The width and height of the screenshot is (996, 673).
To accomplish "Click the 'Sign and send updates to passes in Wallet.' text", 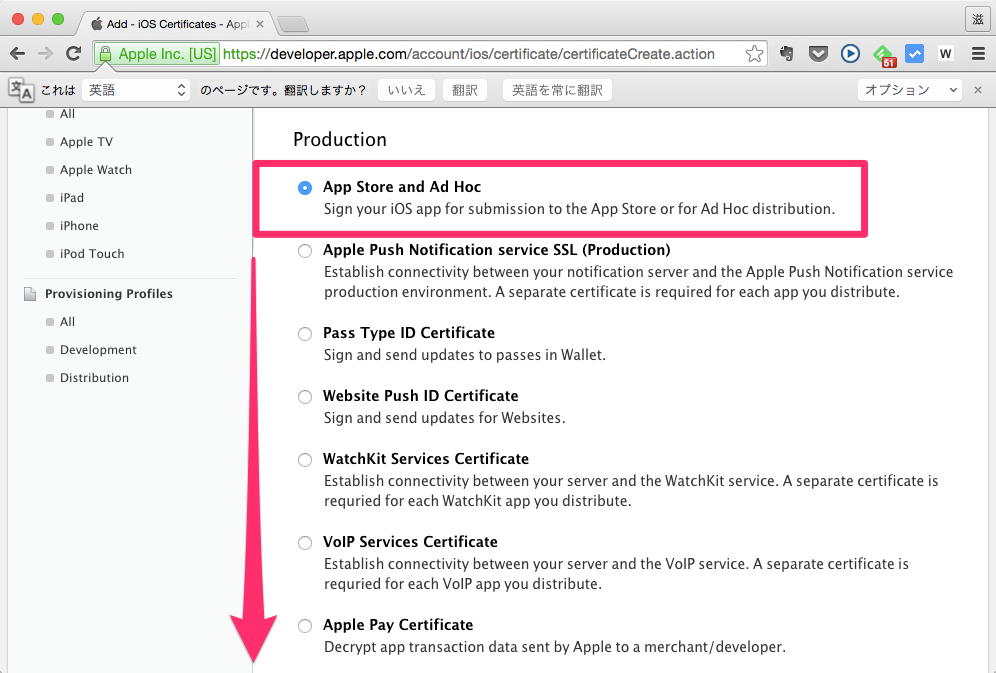I will pyautogui.click(x=465, y=355).
